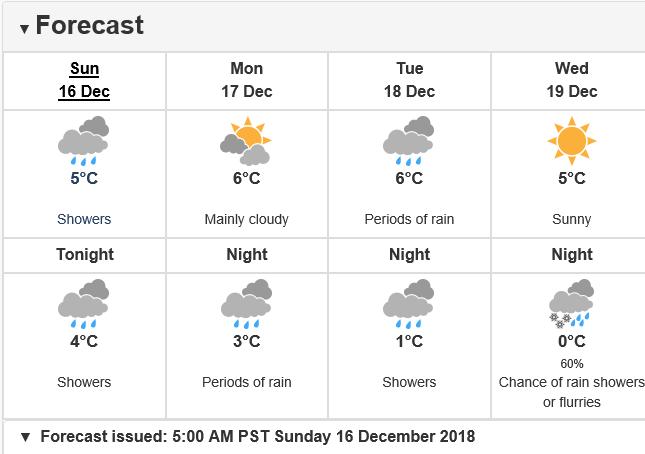Click Wednesday night's rain and flurries icon

(x=571, y=304)
